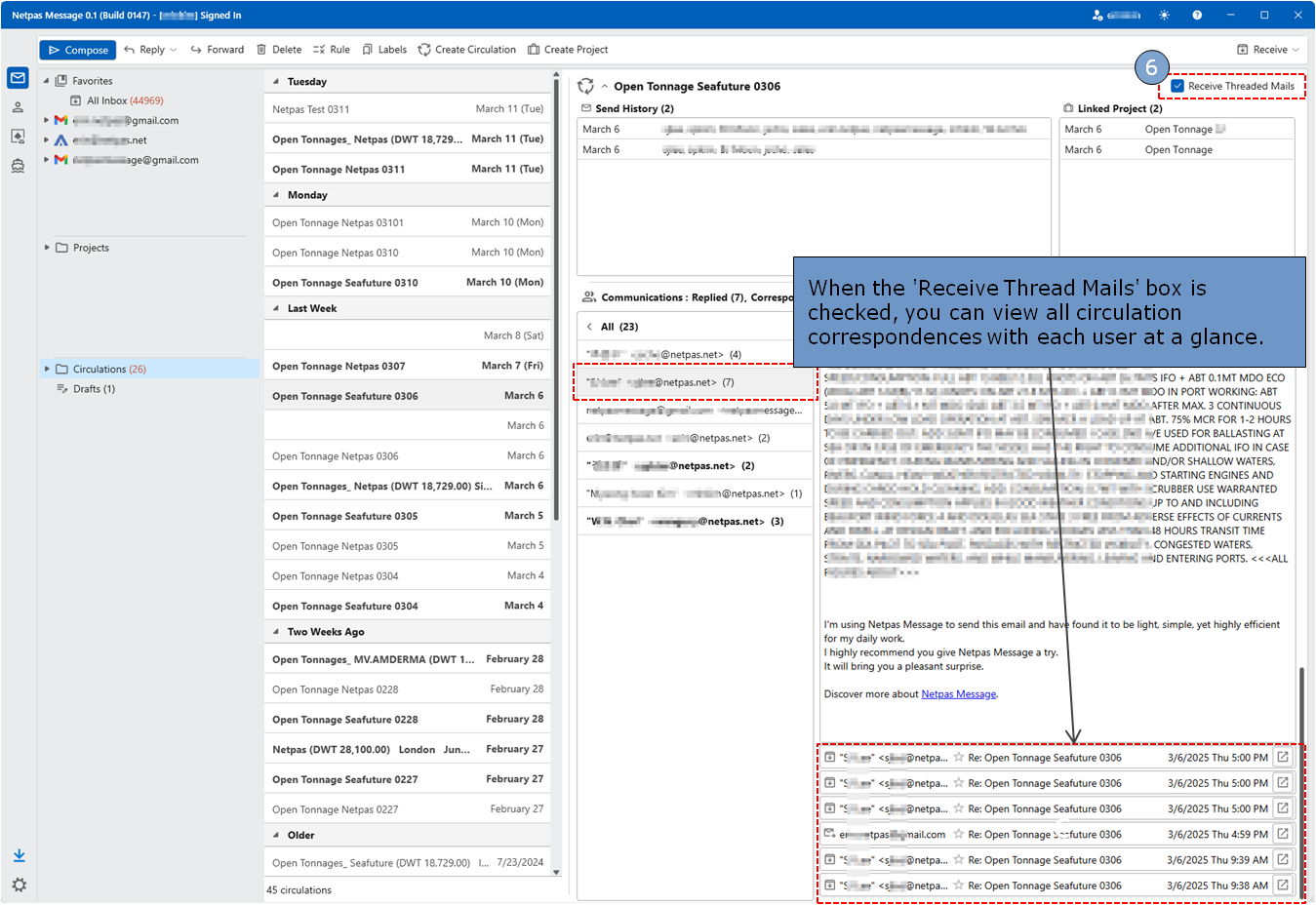
Task: Expand the Projects folder tree
Action: [47, 248]
